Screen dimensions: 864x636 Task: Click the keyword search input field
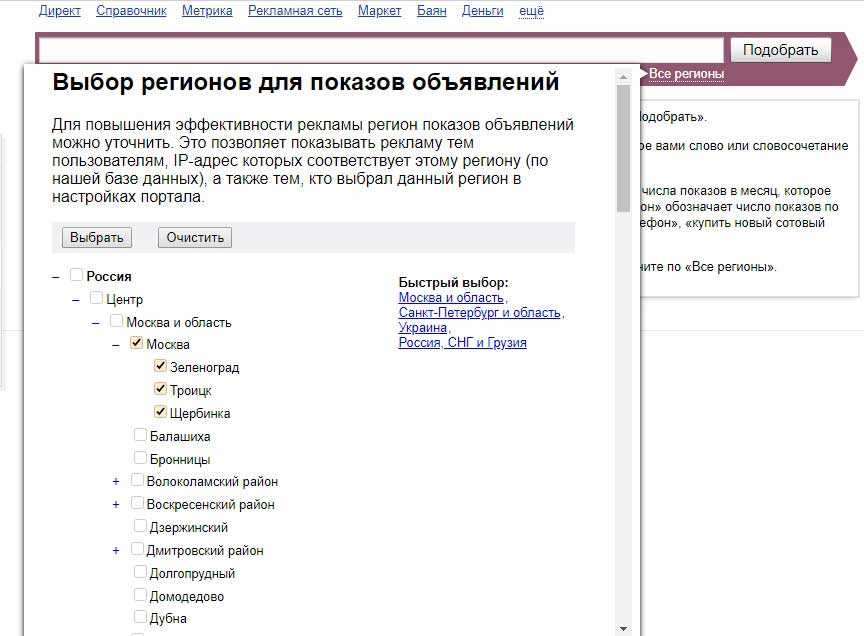coord(380,50)
